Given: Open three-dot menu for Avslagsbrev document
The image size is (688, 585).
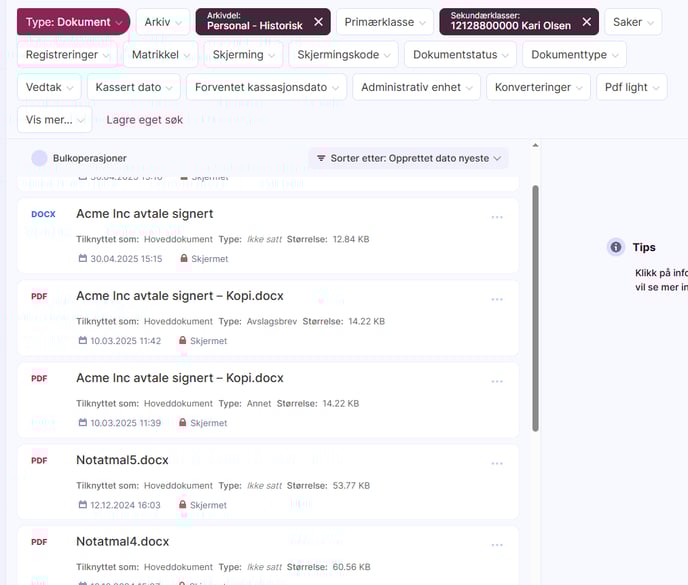Looking at the screenshot, I should pos(497,300).
